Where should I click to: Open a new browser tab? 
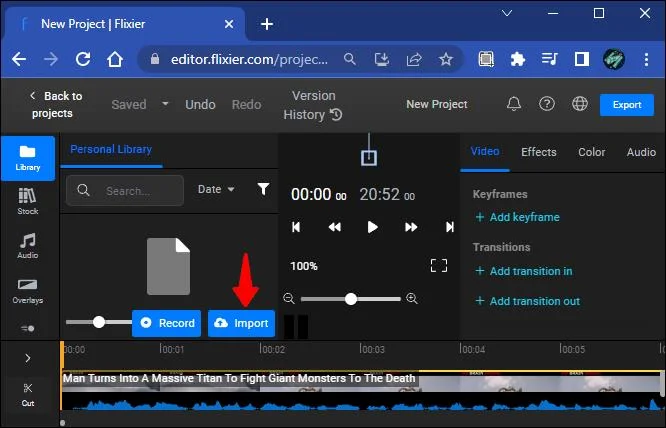click(x=267, y=24)
